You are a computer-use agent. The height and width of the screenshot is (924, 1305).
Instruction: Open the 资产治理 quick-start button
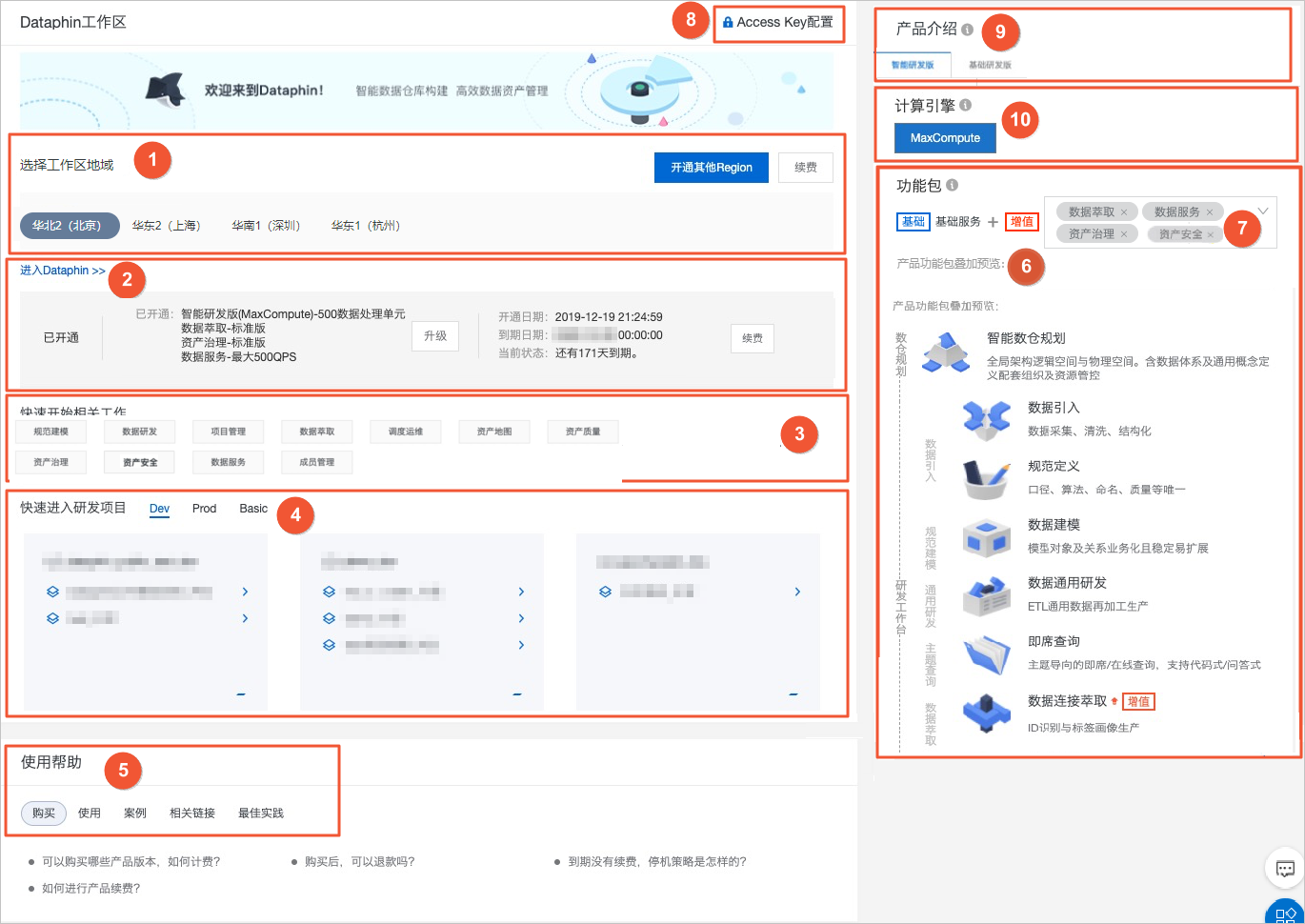click(50, 462)
